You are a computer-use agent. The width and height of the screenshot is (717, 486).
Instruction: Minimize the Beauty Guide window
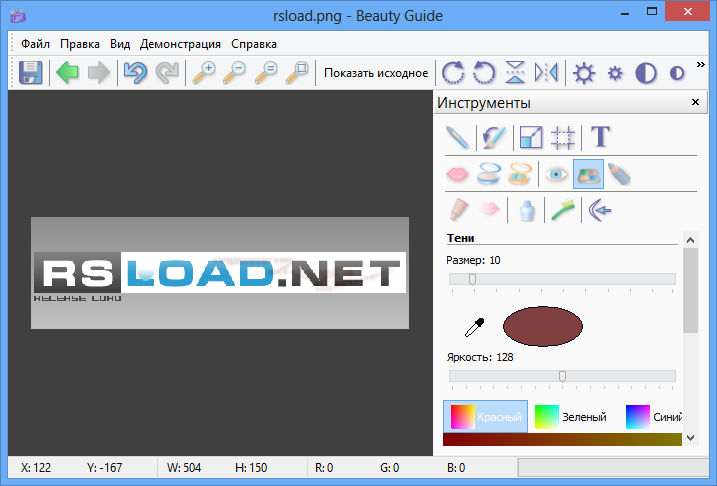[625, 12]
